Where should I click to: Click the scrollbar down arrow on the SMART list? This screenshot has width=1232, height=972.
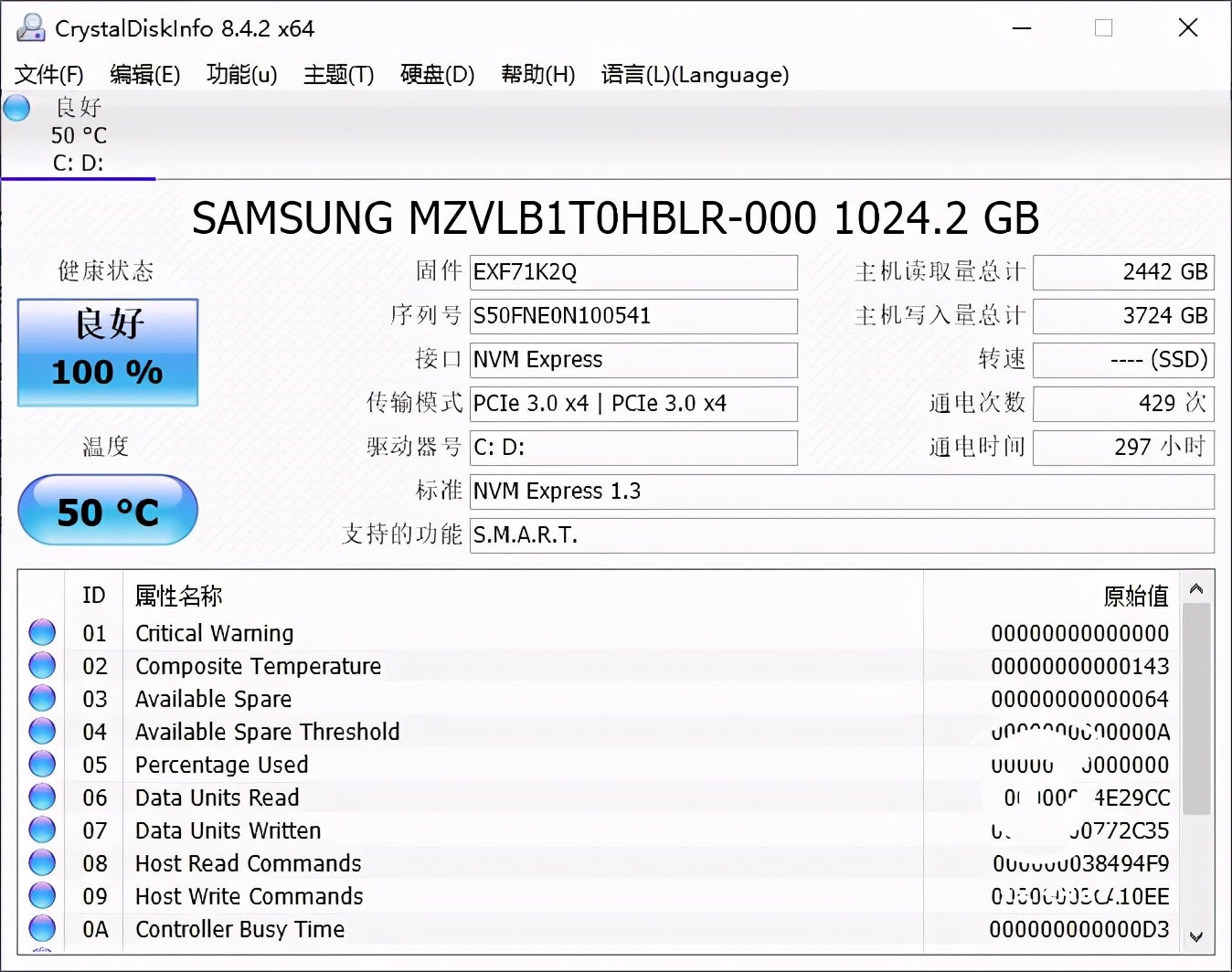(1196, 937)
